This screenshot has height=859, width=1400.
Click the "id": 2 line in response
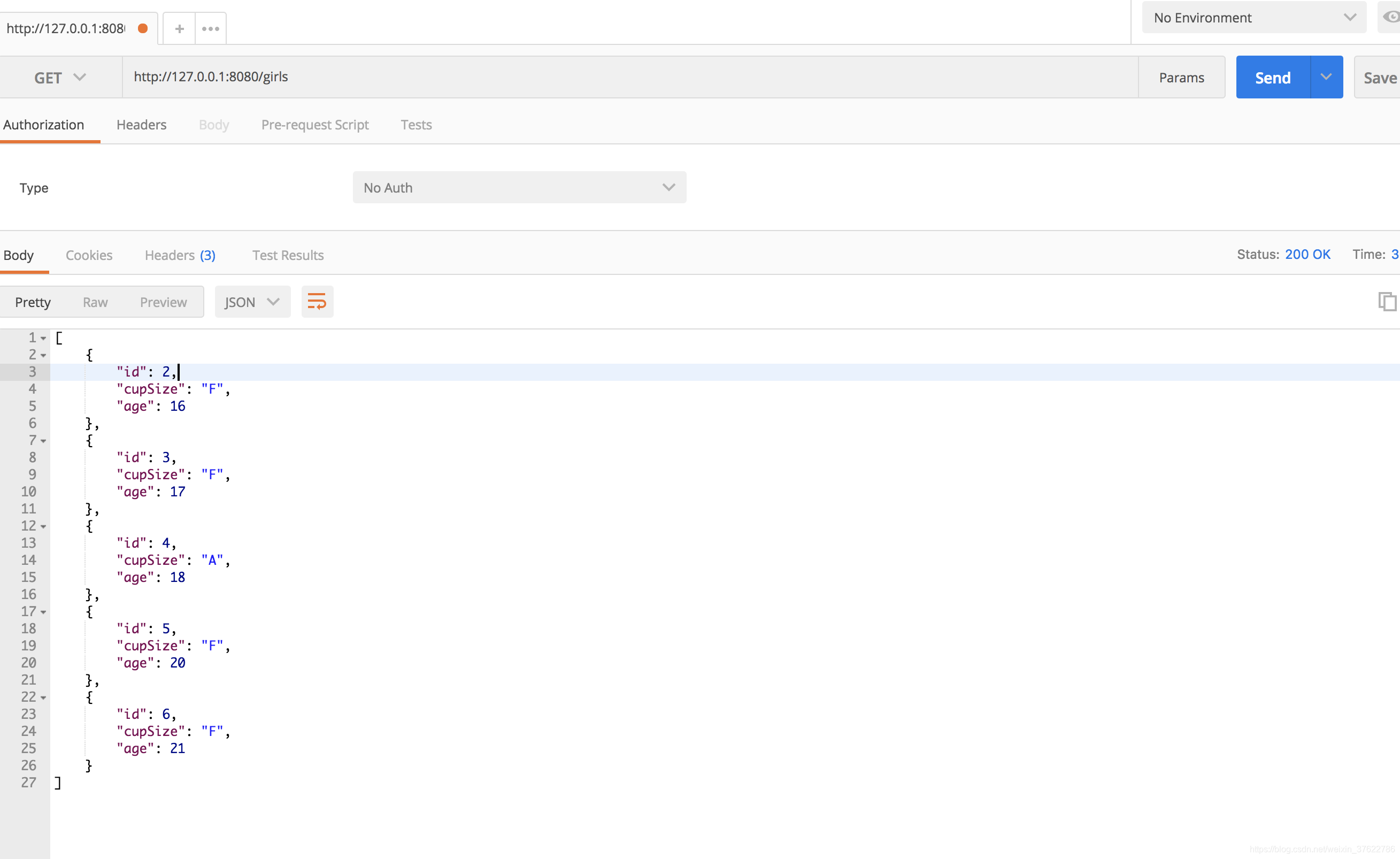[x=147, y=372]
